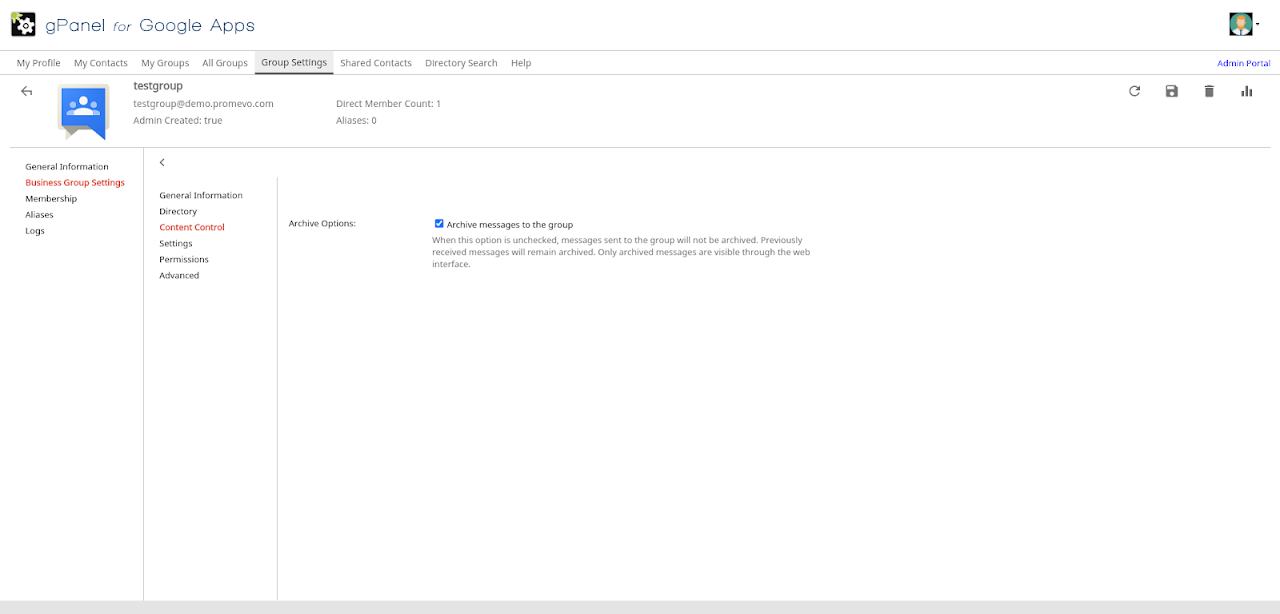Select Permissions in the settings submenu

click(x=184, y=260)
